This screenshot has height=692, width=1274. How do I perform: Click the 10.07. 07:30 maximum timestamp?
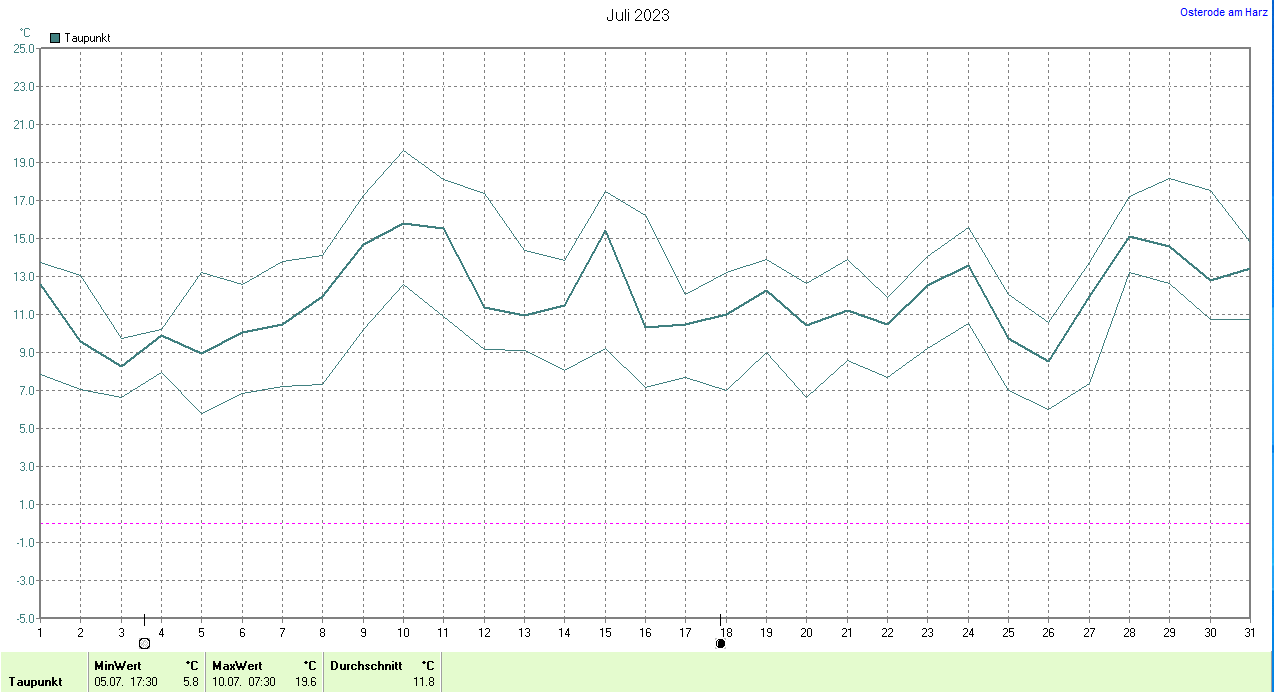pyautogui.click(x=244, y=682)
